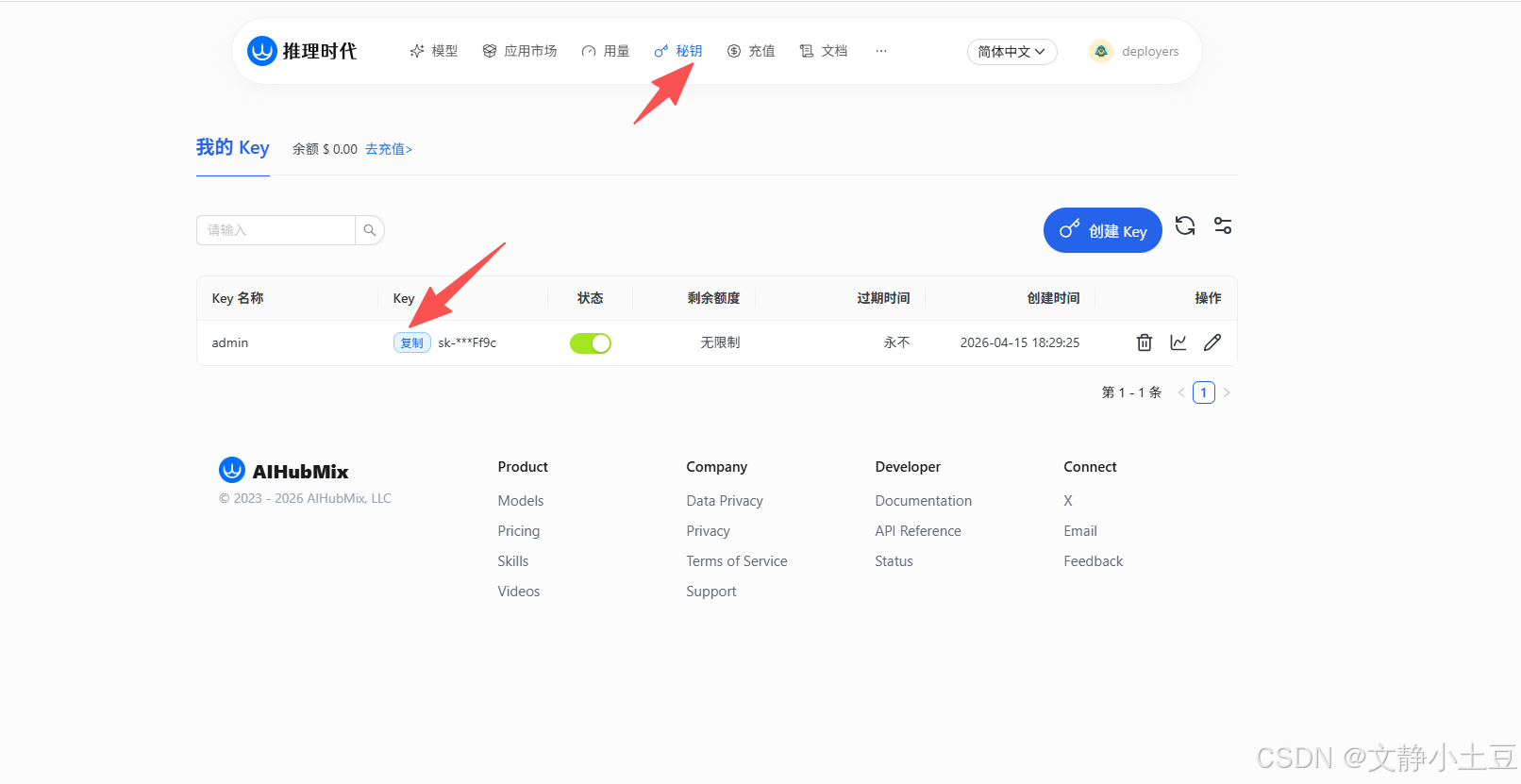Click the 创建 Key button
This screenshot has height=784, width=1521.
(x=1103, y=230)
